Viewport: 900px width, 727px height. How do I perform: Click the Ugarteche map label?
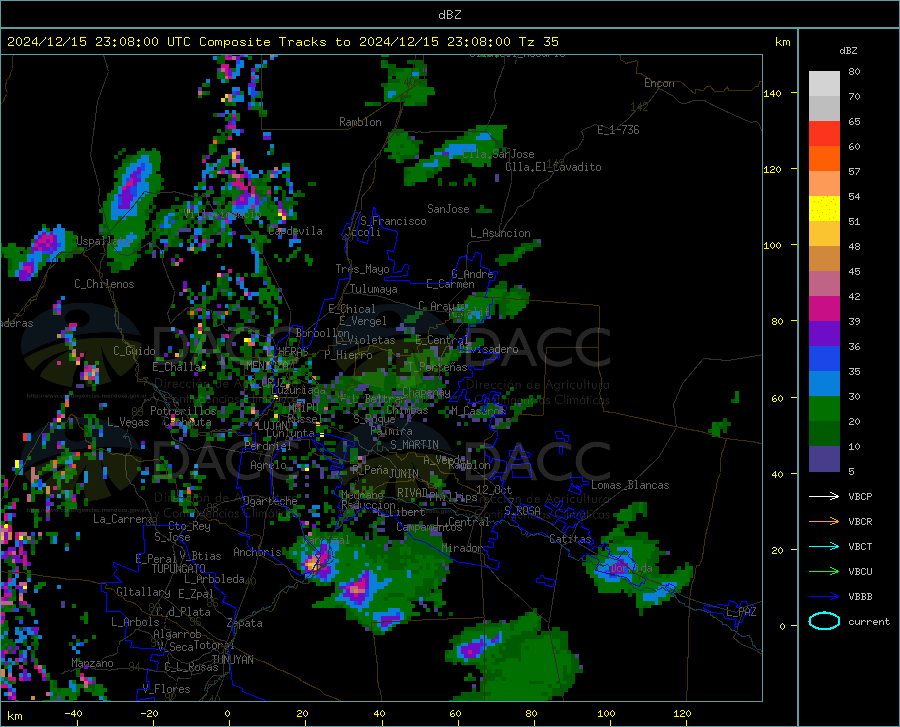coord(270,500)
